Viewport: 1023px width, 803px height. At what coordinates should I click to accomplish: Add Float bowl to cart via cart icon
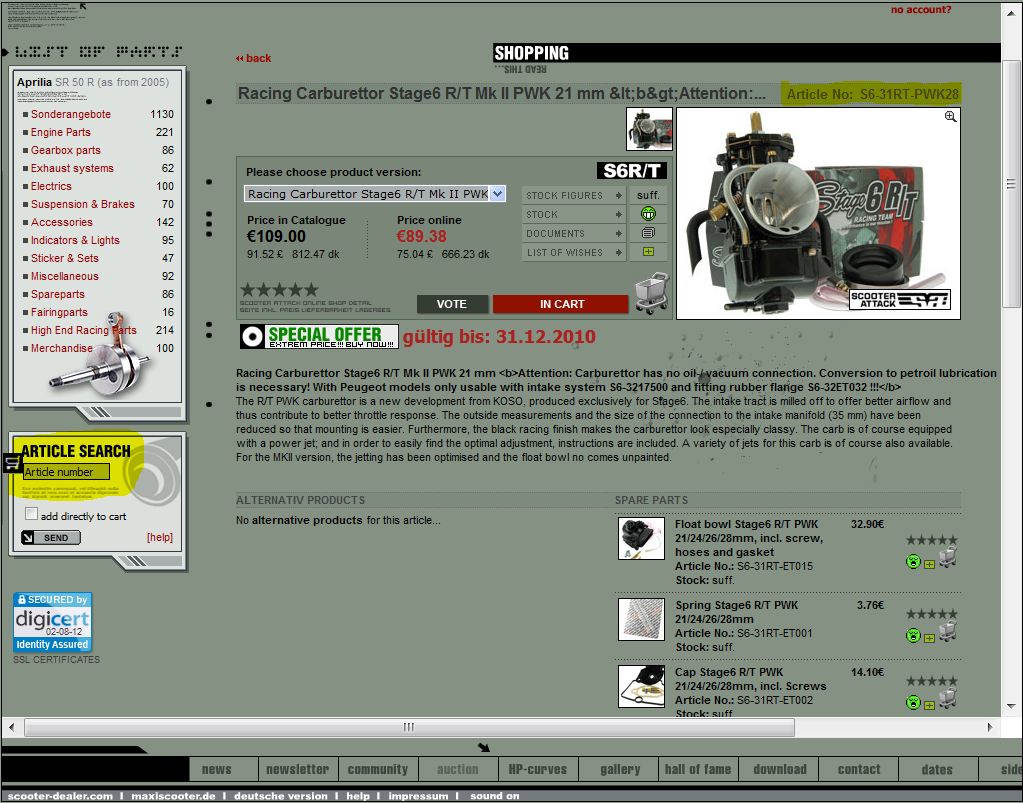tap(947, 560)
